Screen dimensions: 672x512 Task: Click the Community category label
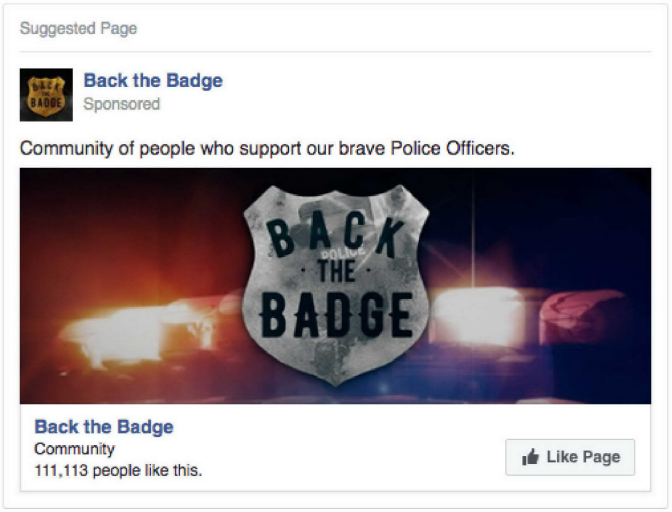coord(74,449)
